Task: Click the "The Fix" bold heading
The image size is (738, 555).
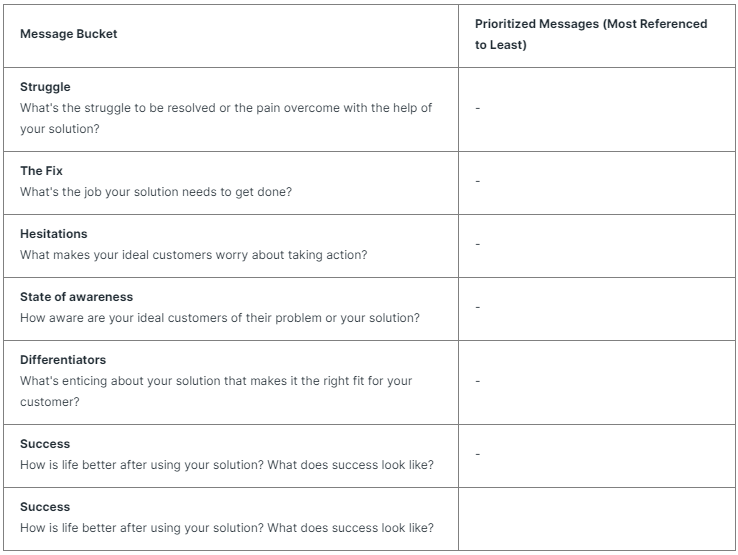Action: (41, 171)
